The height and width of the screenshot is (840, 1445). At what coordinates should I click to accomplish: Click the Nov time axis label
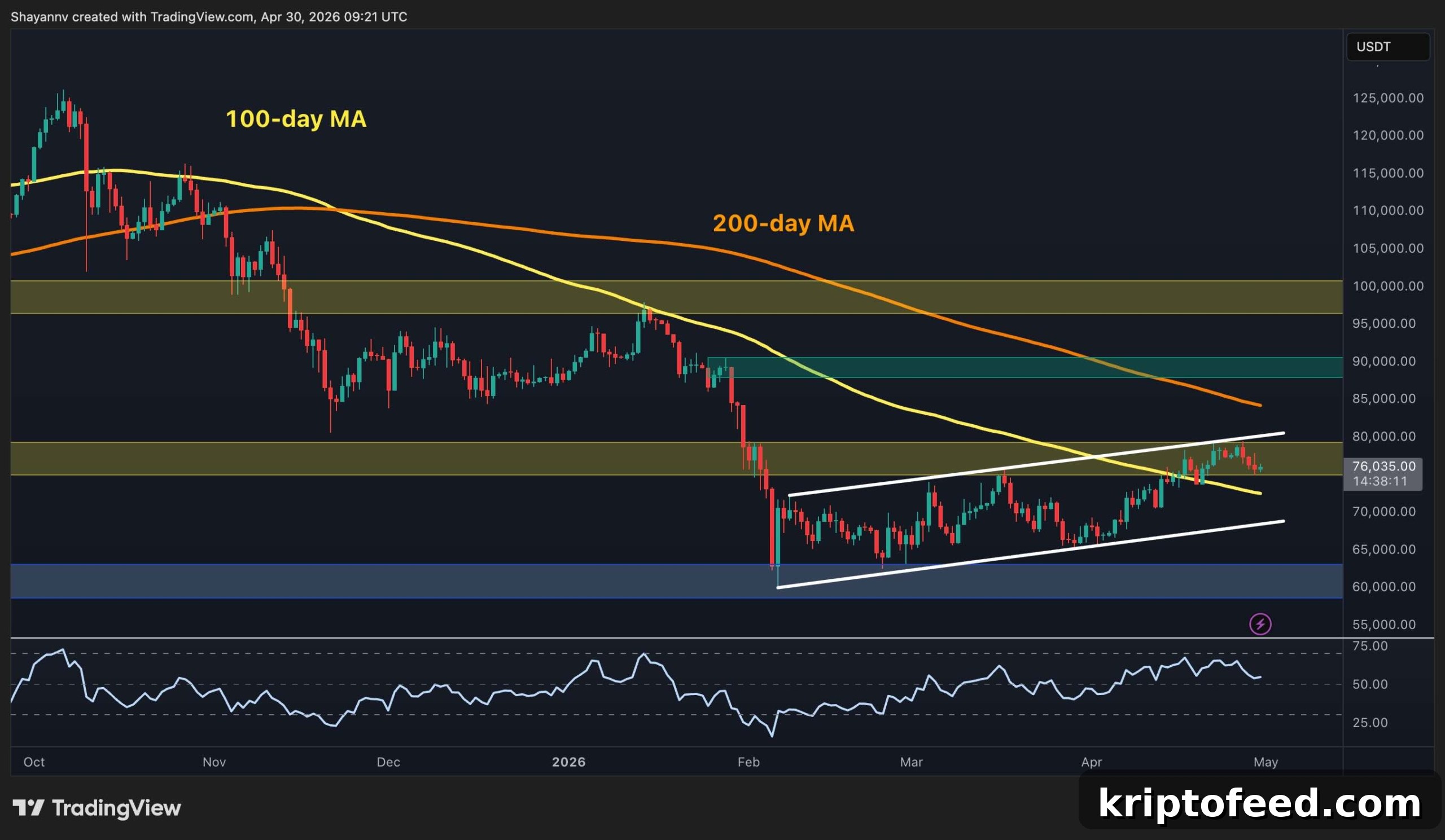[214, 762]
